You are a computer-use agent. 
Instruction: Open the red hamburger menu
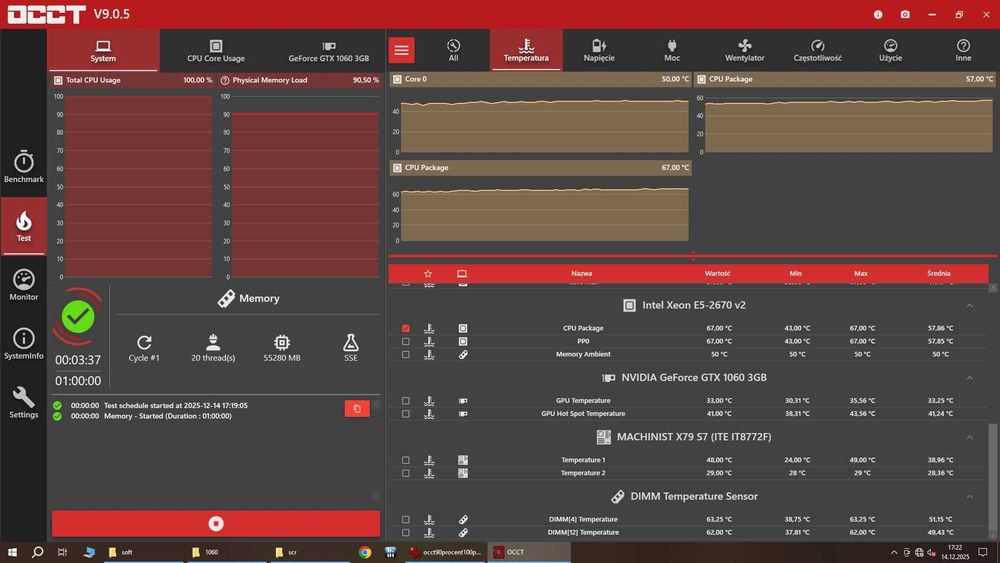[x=401, y=50]
